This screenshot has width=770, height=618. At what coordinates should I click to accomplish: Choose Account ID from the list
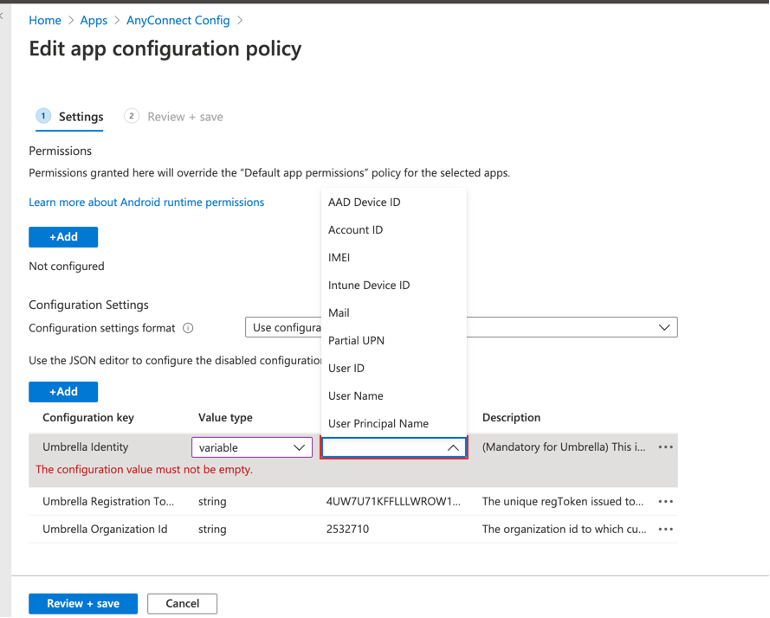click(x=355, y=230)
